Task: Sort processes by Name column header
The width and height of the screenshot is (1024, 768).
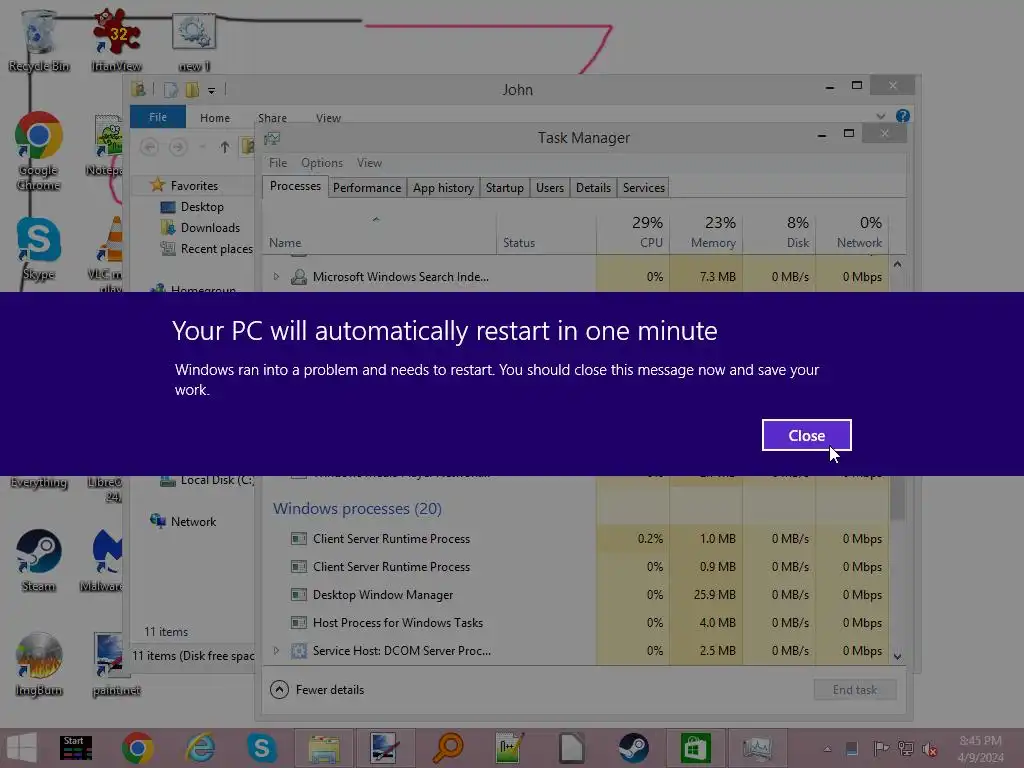Action: [379, 232]
